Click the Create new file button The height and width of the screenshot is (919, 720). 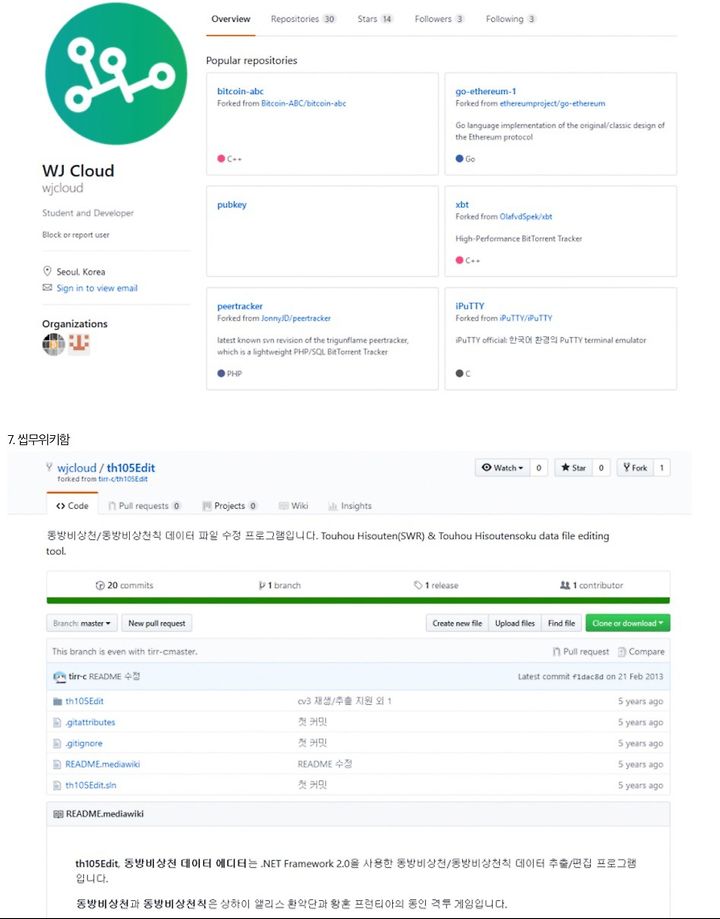[457, 623]
